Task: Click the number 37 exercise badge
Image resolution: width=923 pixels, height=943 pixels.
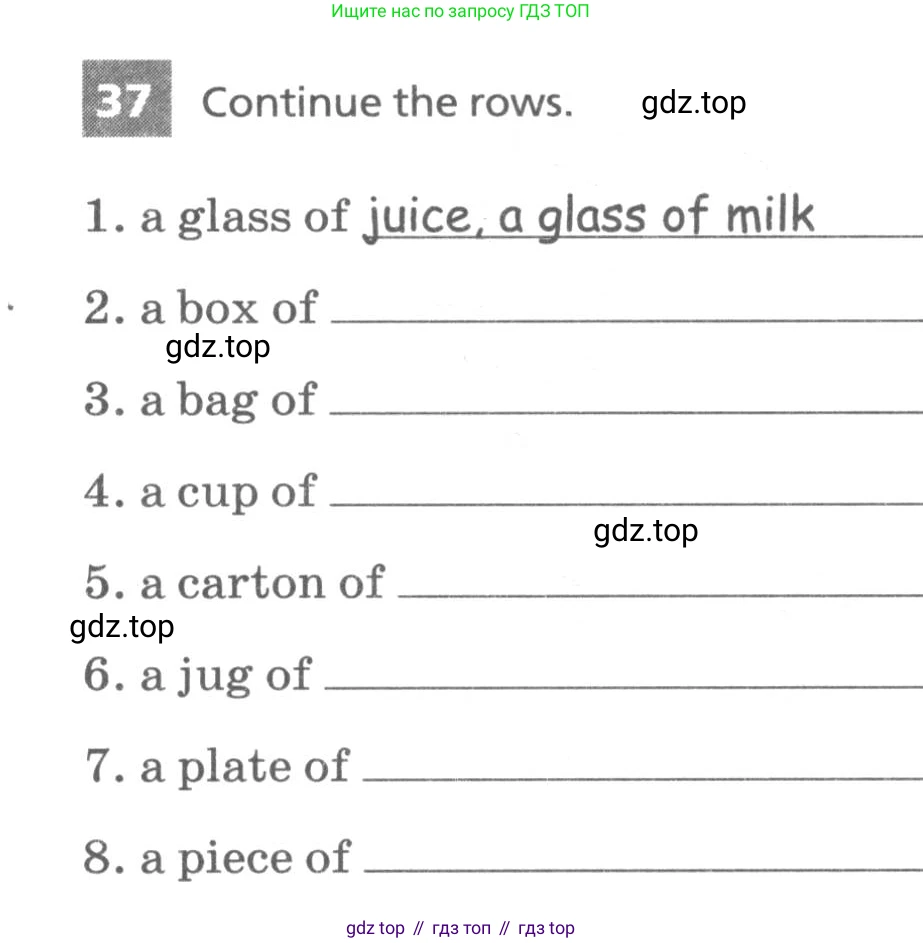Action: tap(126, 99)
